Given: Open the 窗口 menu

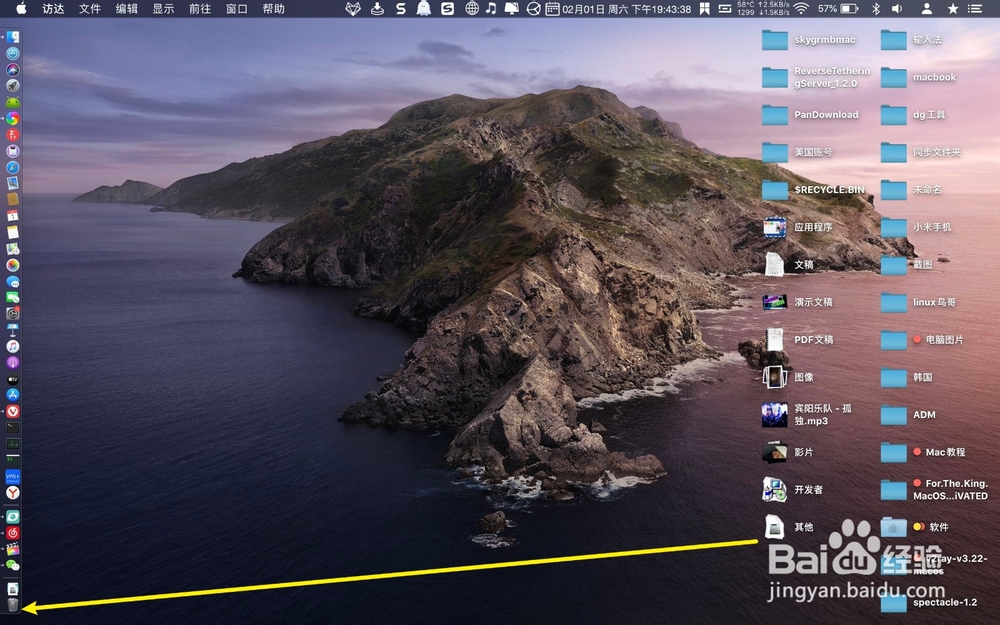Looking at the screenshot, I should coord(237,8).
